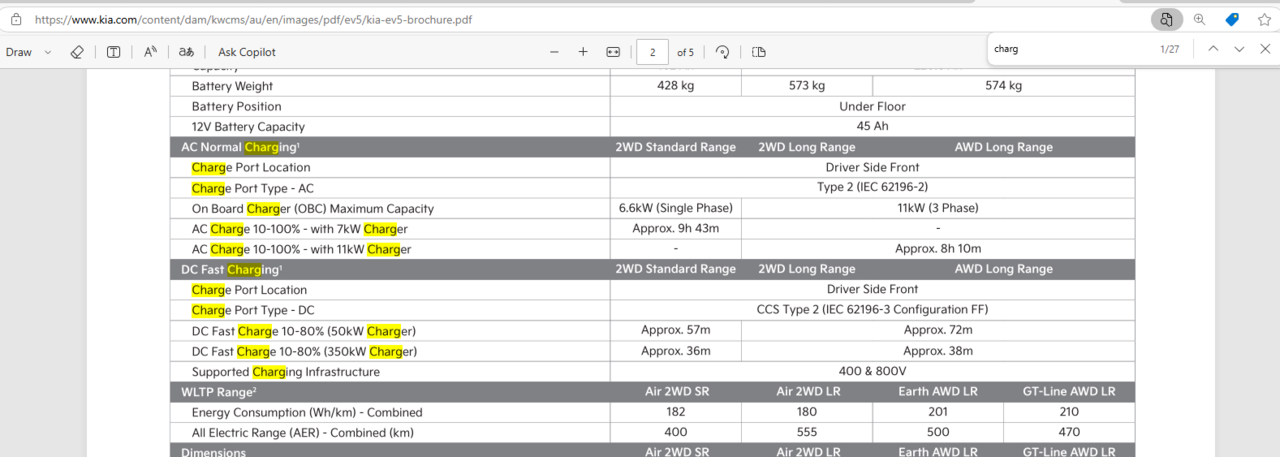1280x457 pixels.
Task: Click the Add text tool icon
Action: [114, 52]
